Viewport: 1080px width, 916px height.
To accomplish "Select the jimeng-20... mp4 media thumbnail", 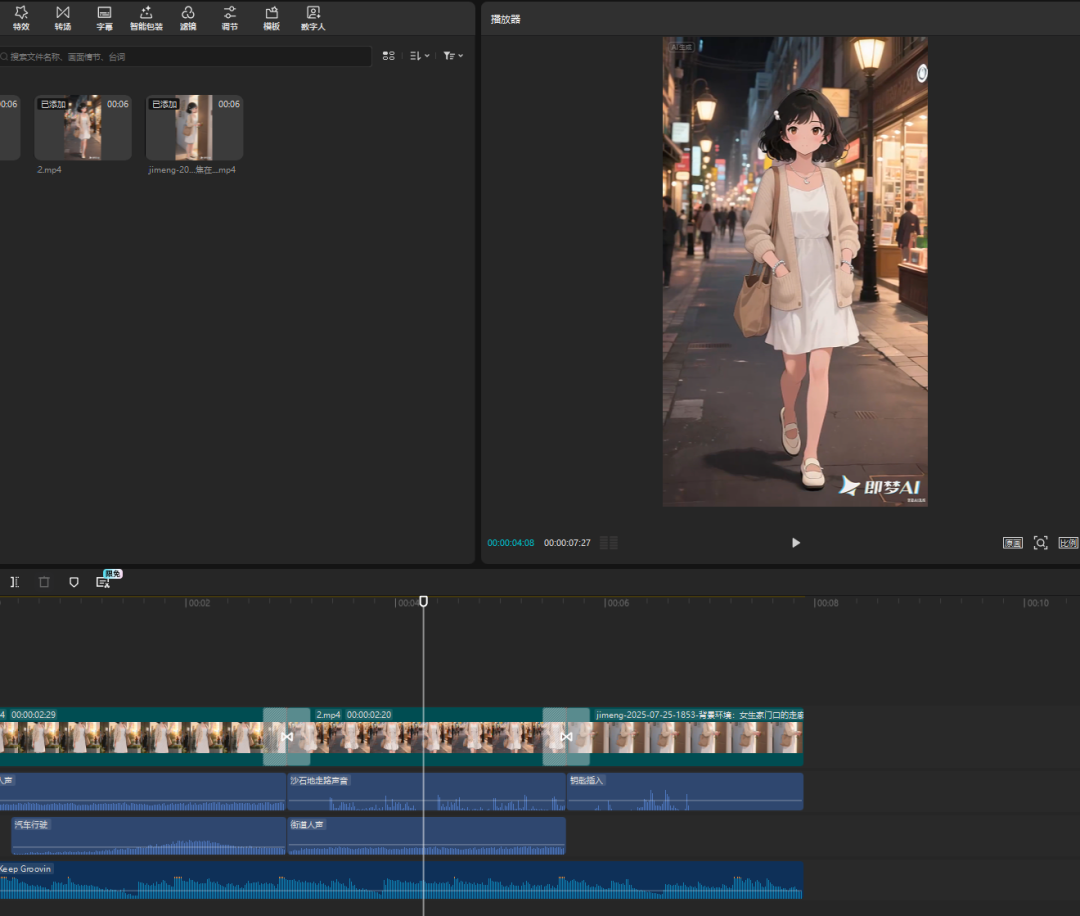I will [194, 127].
